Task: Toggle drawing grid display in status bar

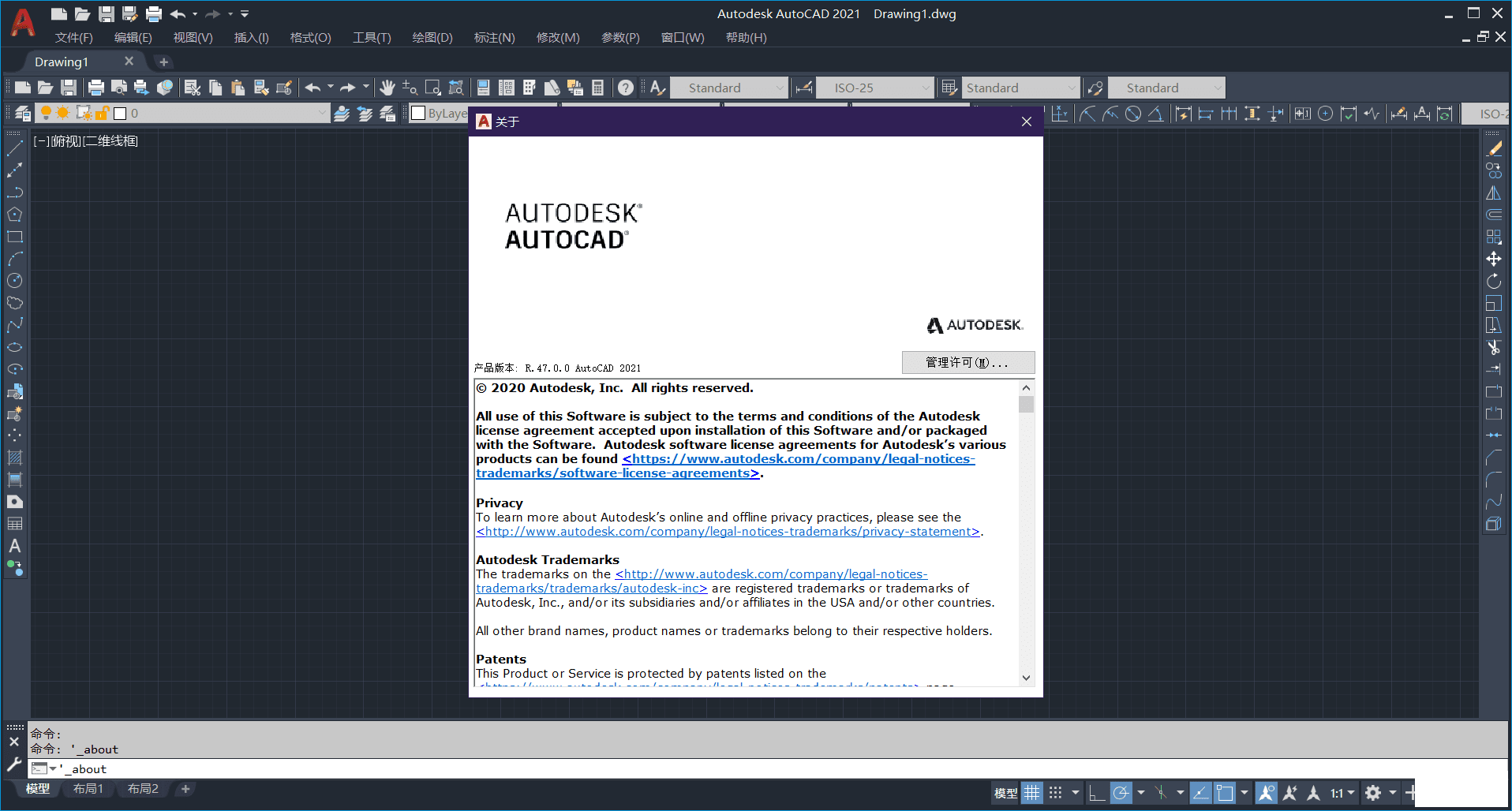Action: pos(1032,793)
